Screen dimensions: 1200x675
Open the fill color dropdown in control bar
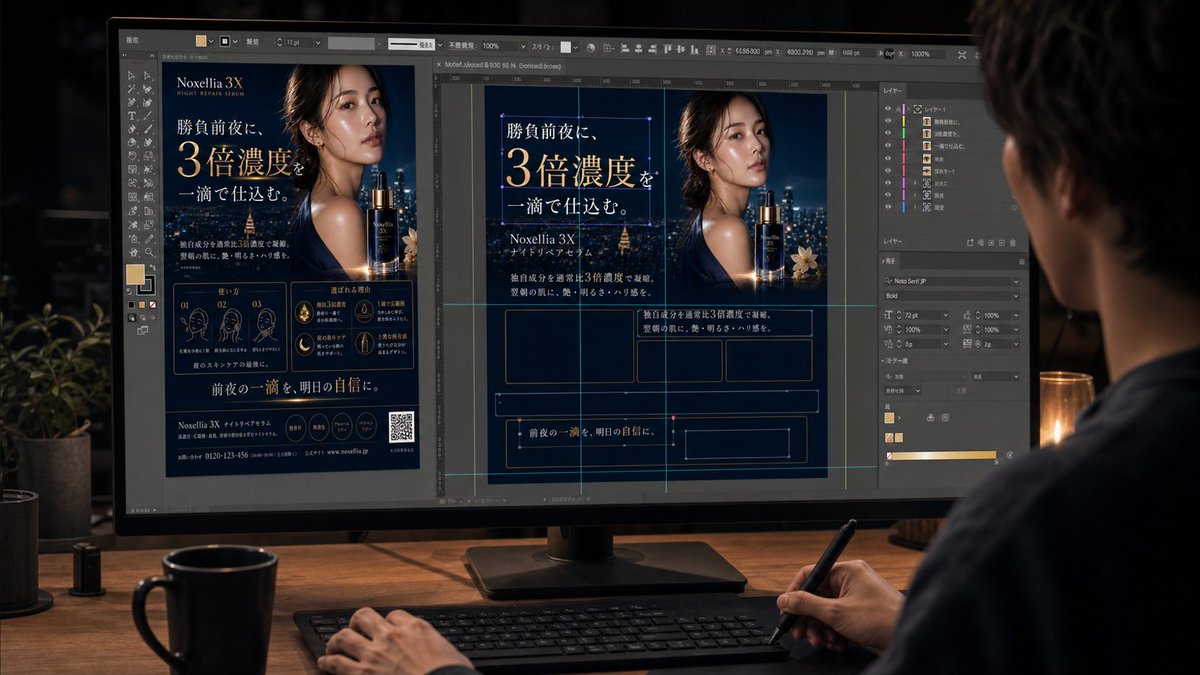click(x=211, y=42)
